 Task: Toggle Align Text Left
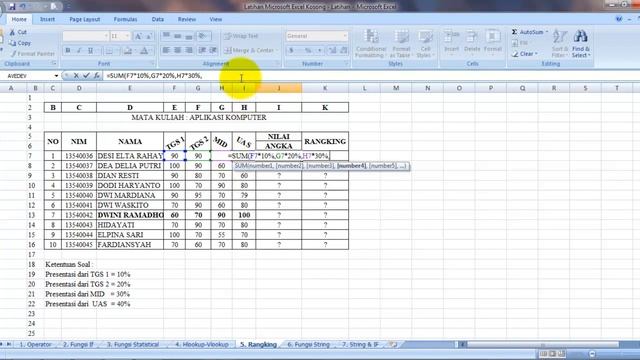[166, 50]
